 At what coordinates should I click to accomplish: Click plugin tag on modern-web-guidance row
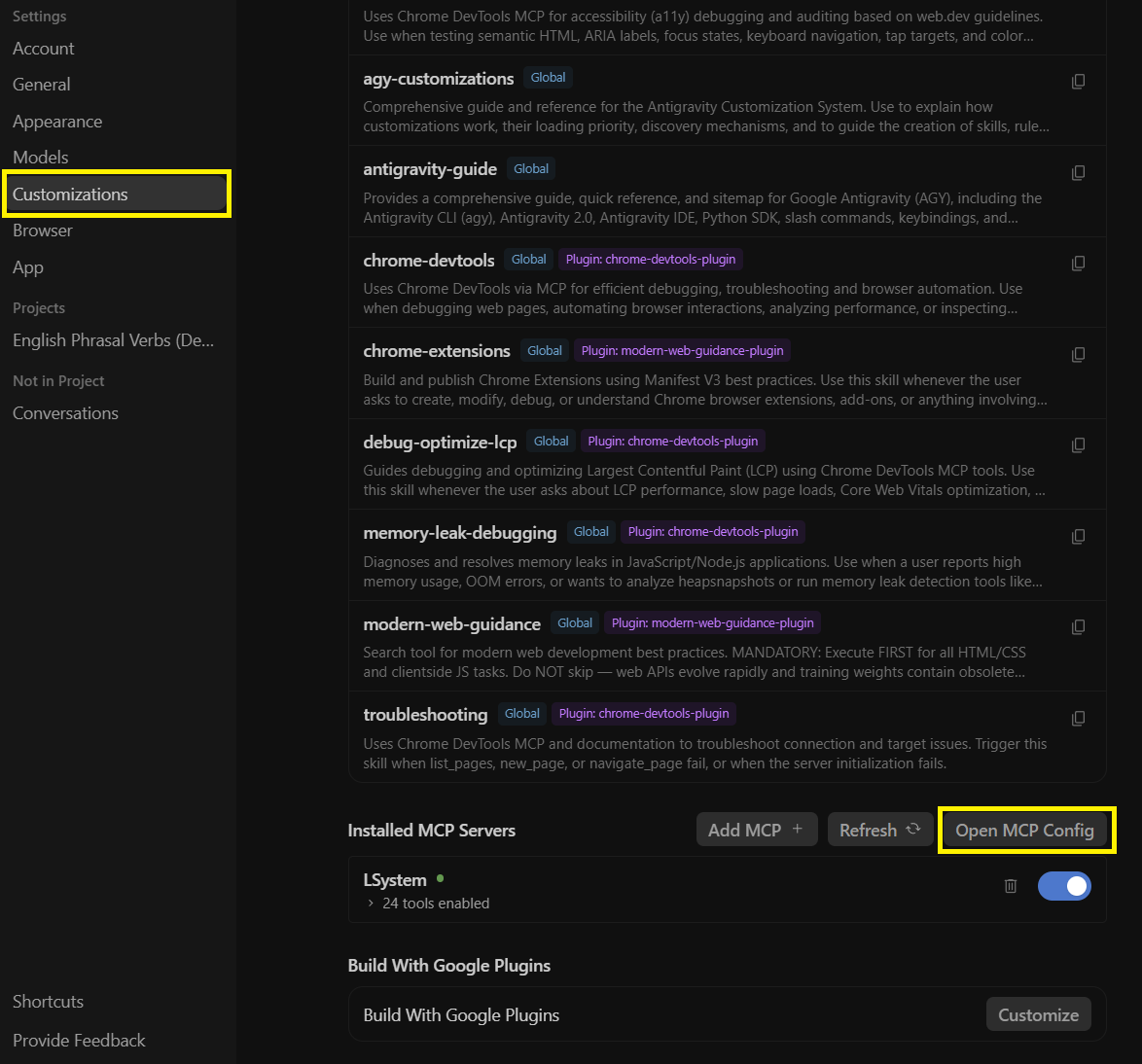712,622
